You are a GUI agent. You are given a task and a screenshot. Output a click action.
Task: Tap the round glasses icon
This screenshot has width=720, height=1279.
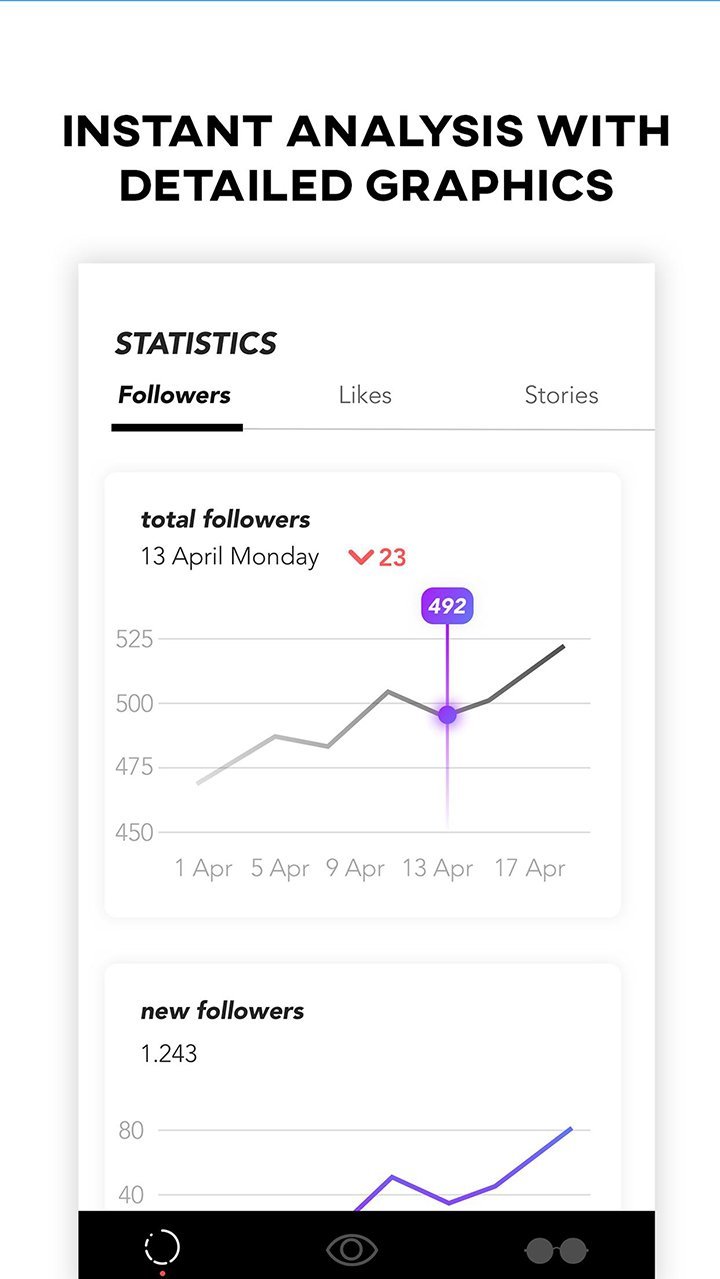(556, 1250)
